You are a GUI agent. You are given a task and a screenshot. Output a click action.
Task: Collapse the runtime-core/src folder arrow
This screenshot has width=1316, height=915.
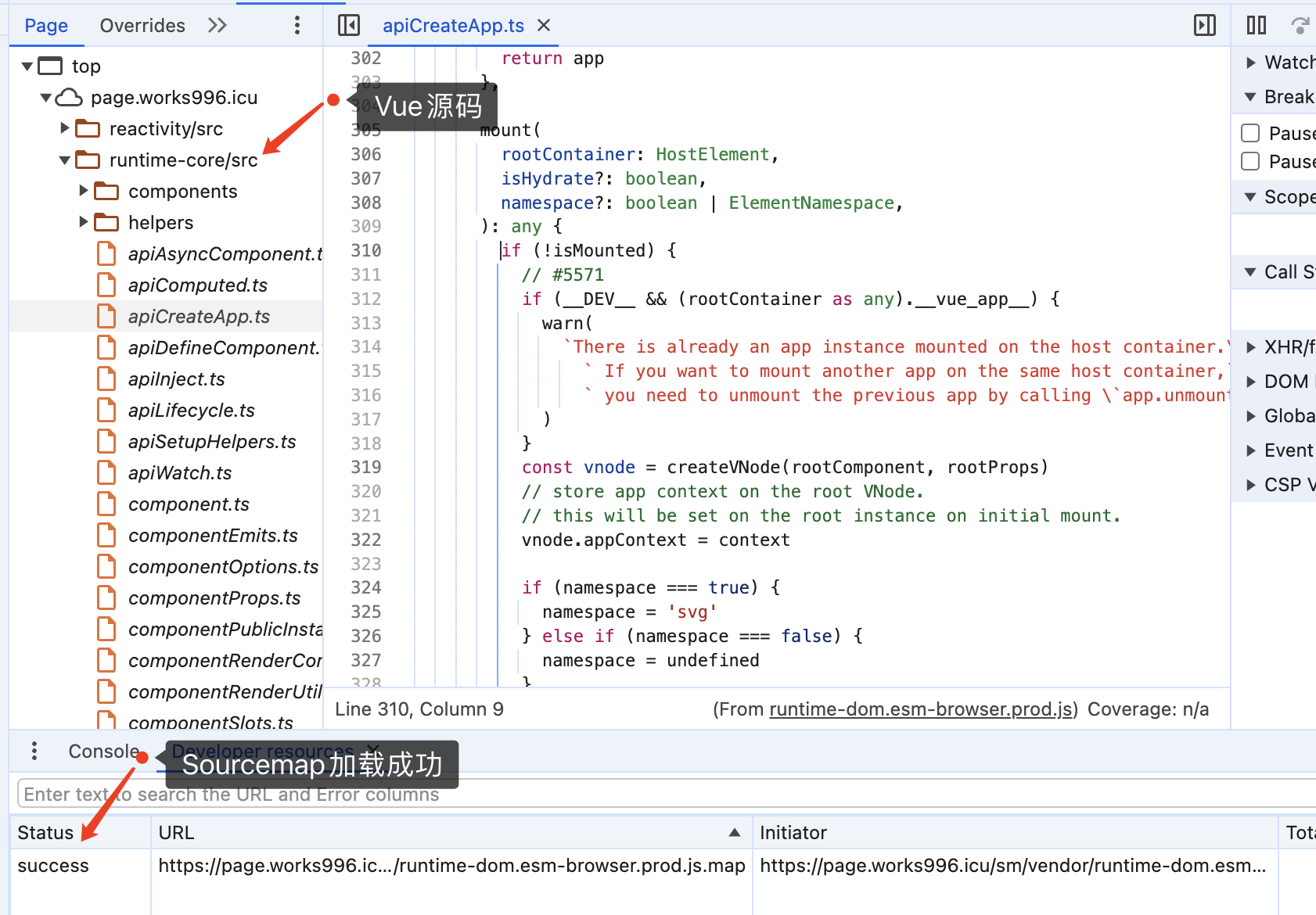point(65,160)
